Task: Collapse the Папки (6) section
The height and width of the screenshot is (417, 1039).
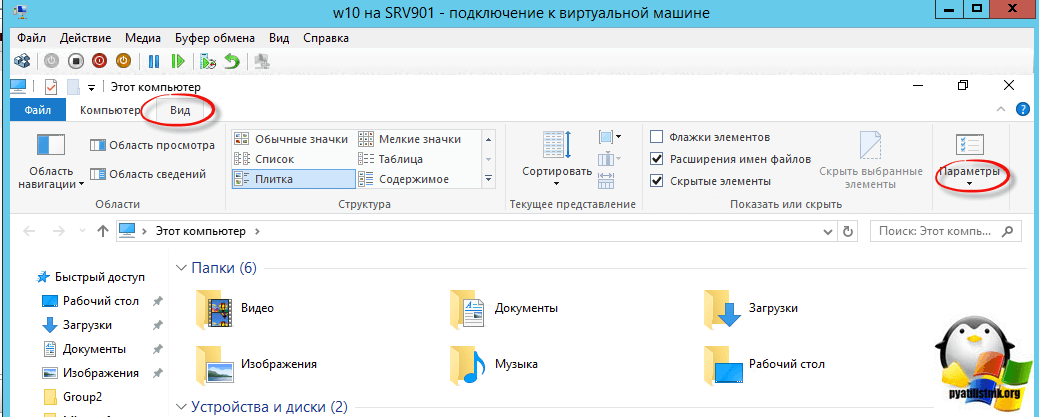Action: tap(181, 268)
